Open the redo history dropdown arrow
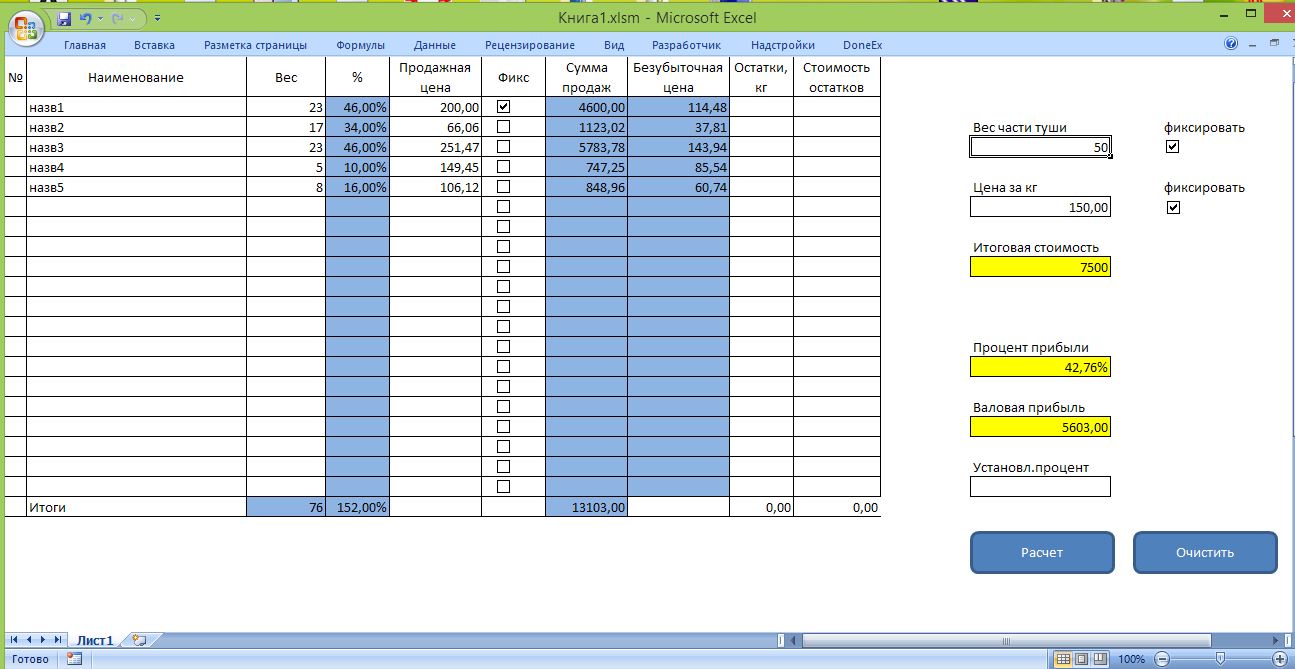The height and width of the screenshot is (669, 1295). (x=133, y=18)
